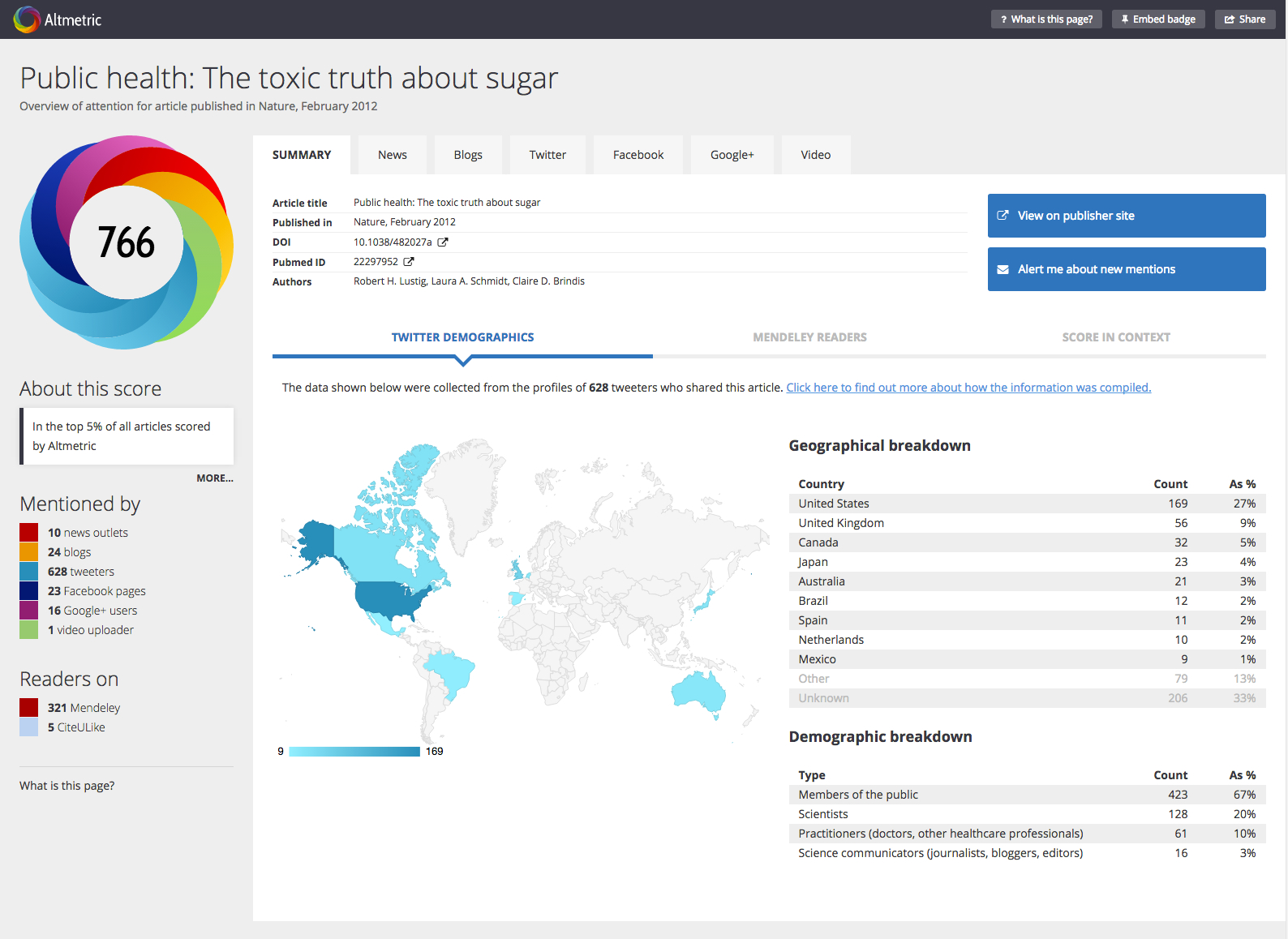Click the Unknown row in country table
The height and width of the screenshot is (939, 1288).
[x=1027, y=698]
